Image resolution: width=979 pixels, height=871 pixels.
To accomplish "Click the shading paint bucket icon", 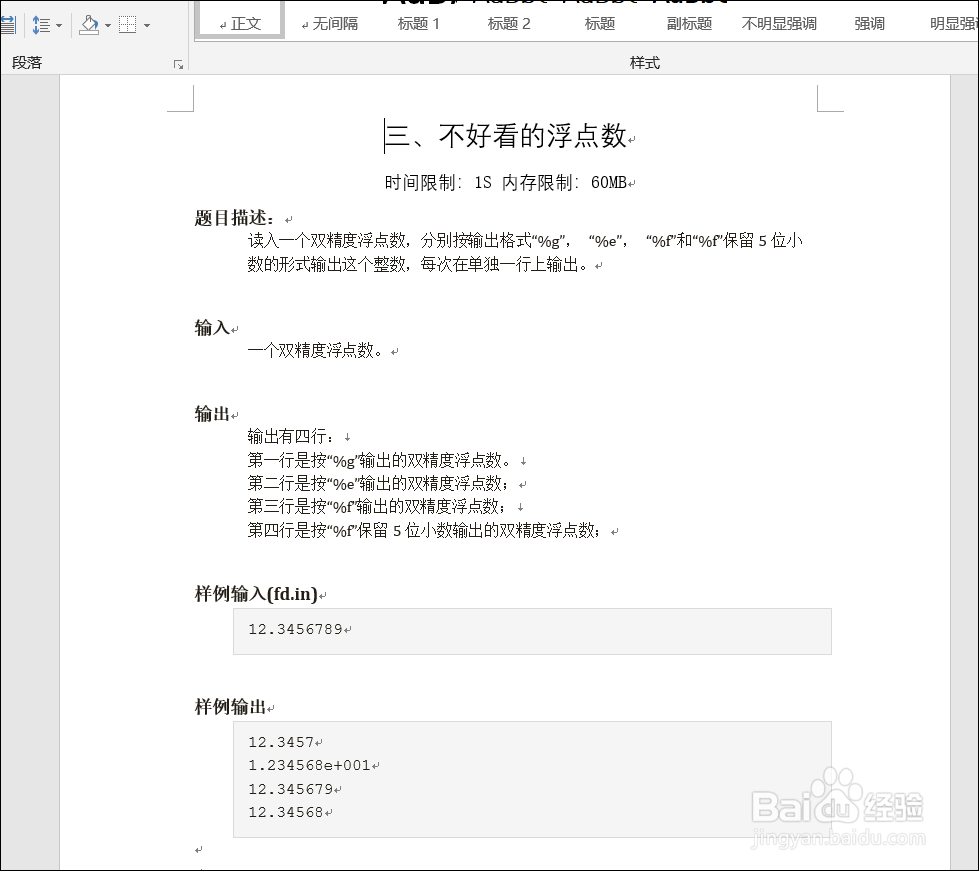I will [89, 25].
